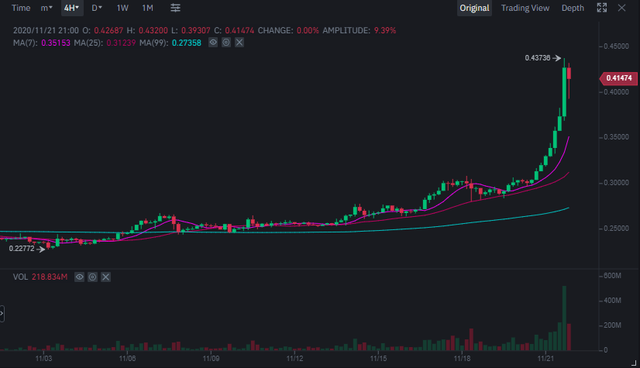Click the chart resize corner handle
The height and width of the screenshot is (368, 640).
(x=634, y=362)
